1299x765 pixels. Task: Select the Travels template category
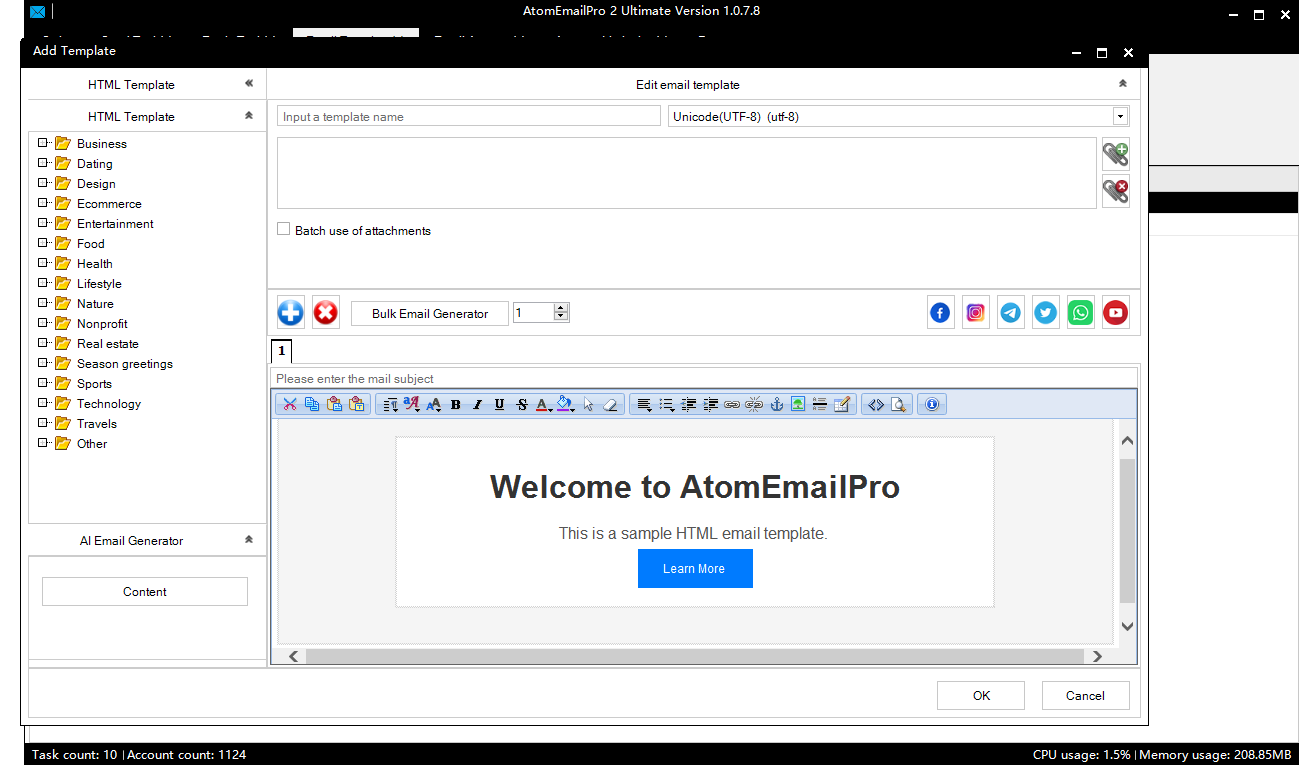pyautogui.click(x=97, y=423)
